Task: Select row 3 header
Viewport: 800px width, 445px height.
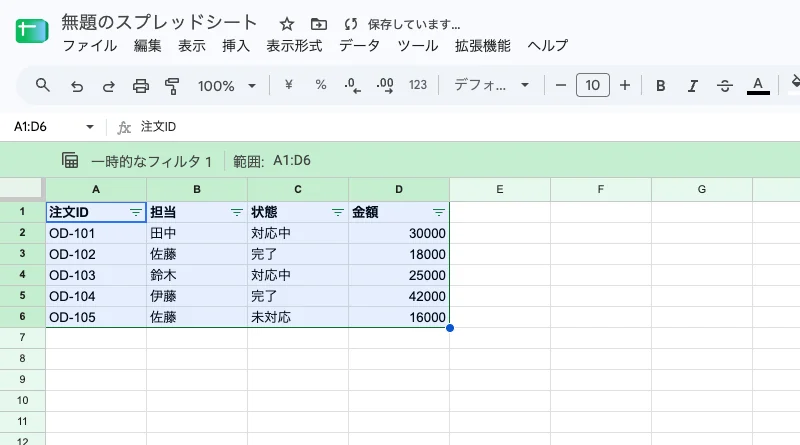Action: pyautogui.click(x=22, y=254)
